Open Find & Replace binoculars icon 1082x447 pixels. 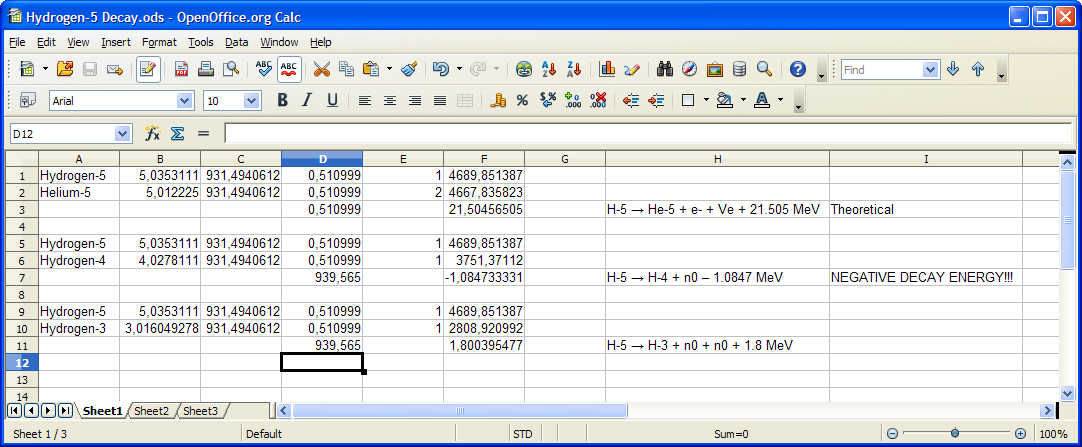[664, 69]
